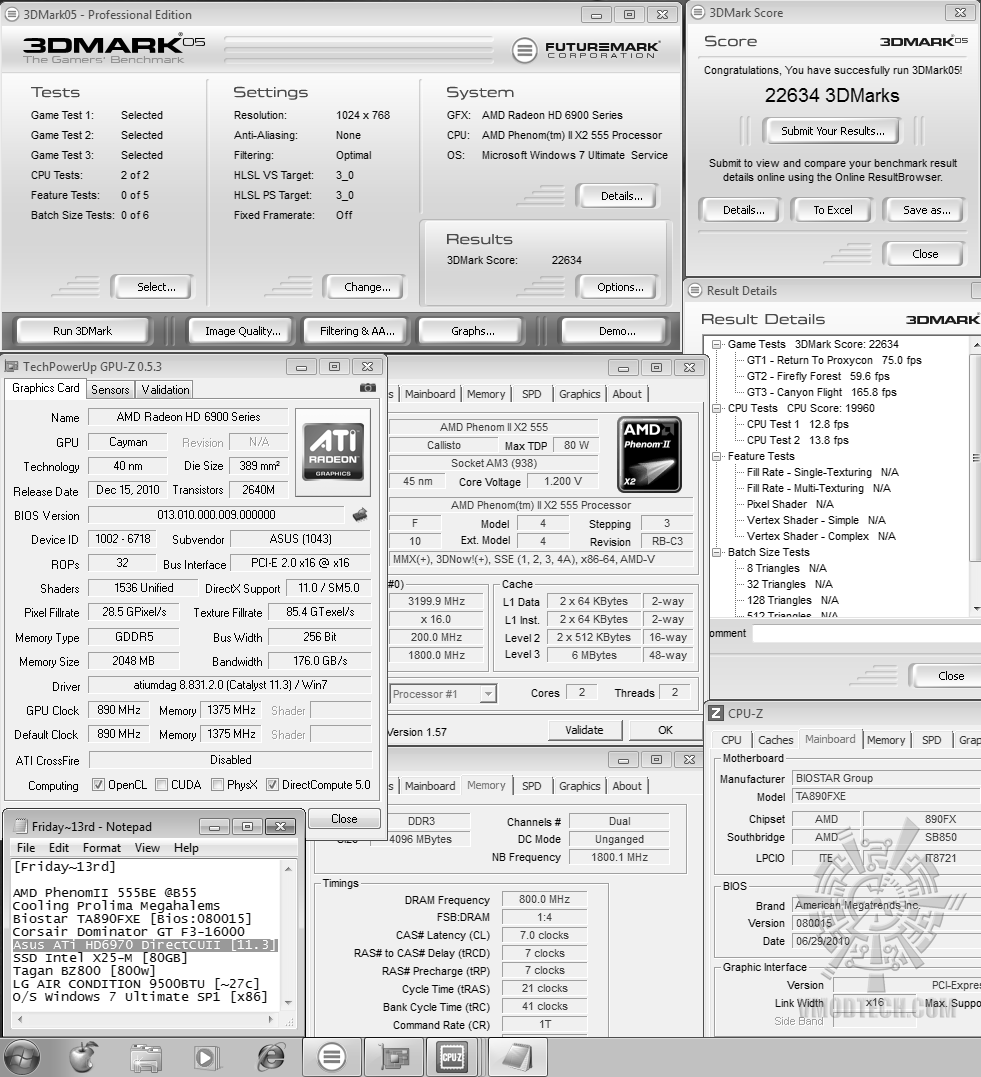Click the Save as button in Score window
The image size is (981, 1077).
(927, 210)
